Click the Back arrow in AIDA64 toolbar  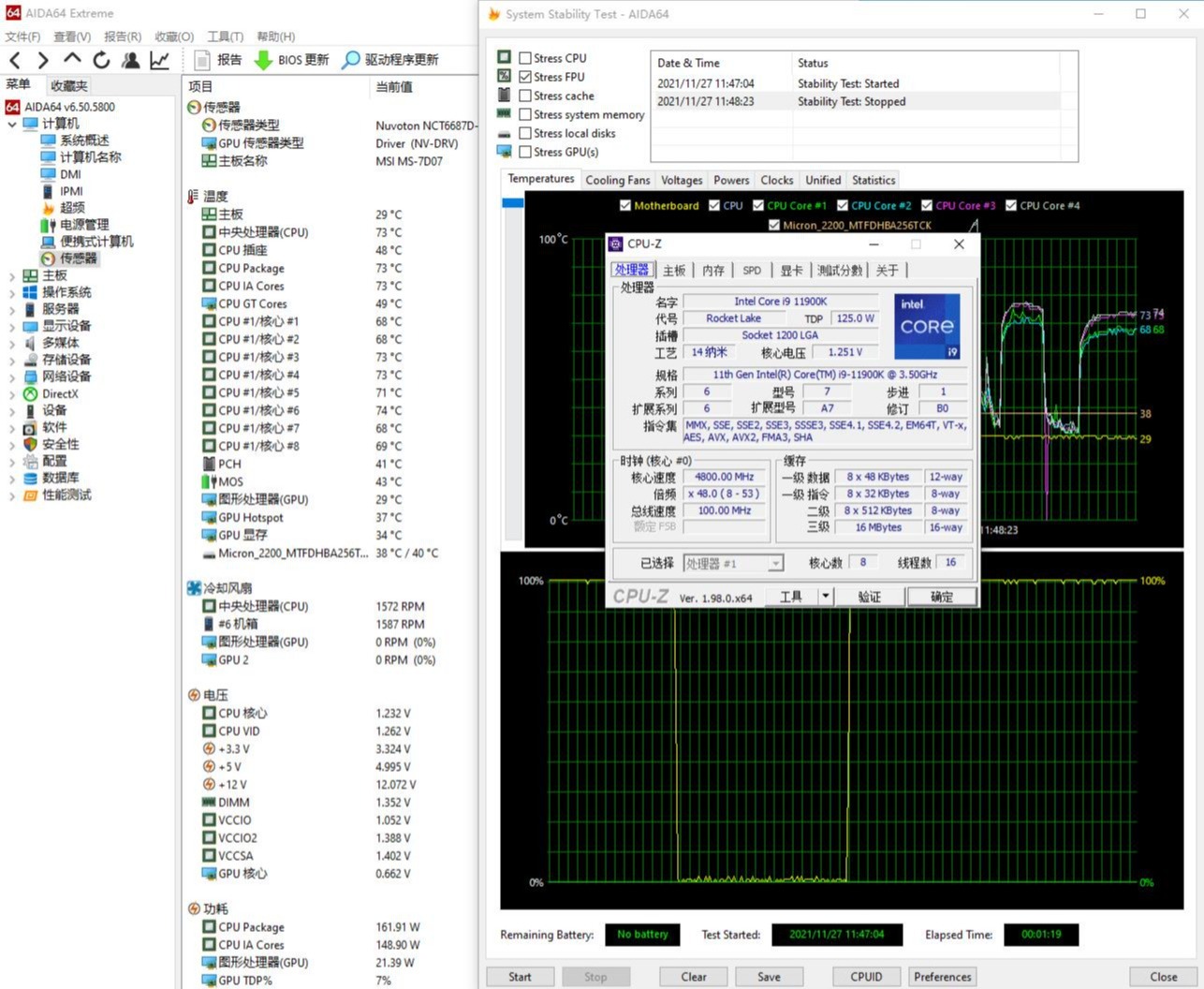click(16, 60)
